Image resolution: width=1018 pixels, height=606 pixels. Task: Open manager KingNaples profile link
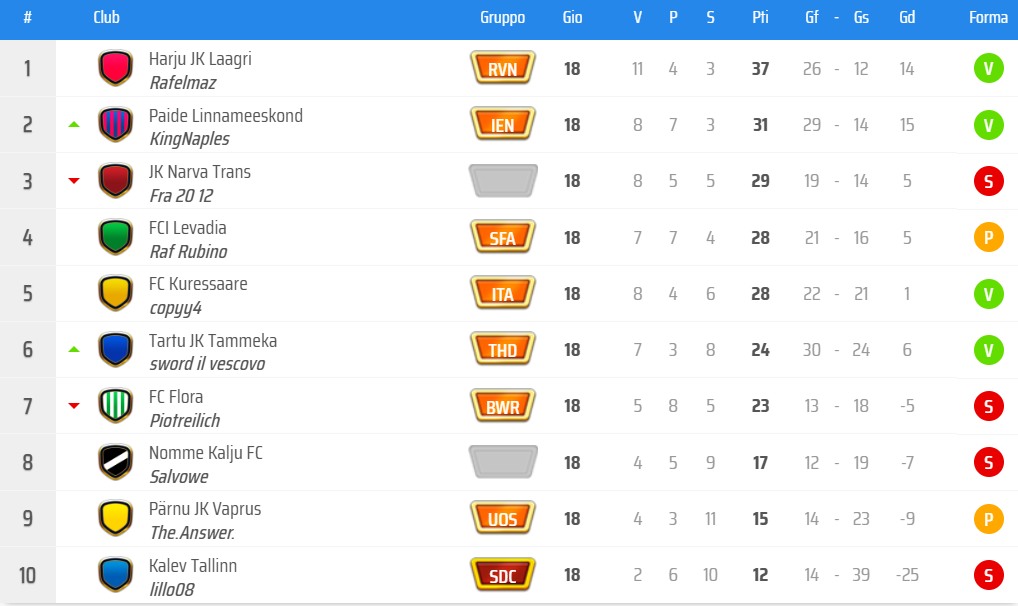coord(189,139)
